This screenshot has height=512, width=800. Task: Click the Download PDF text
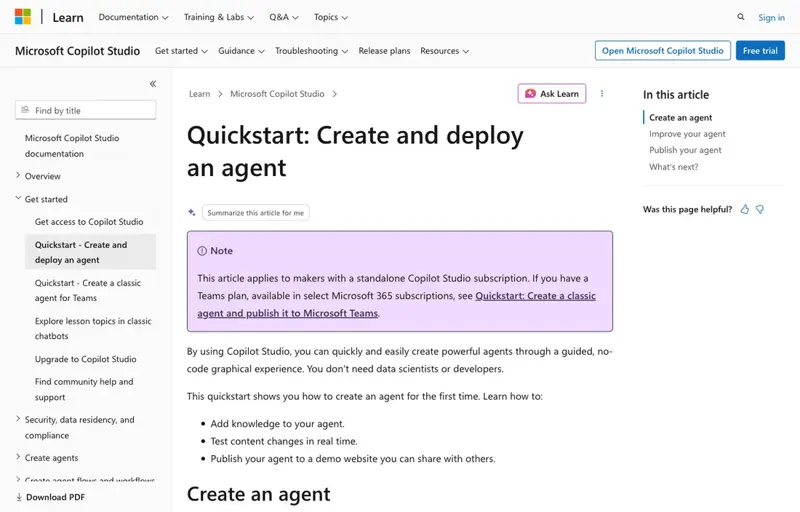pos(55,497)
